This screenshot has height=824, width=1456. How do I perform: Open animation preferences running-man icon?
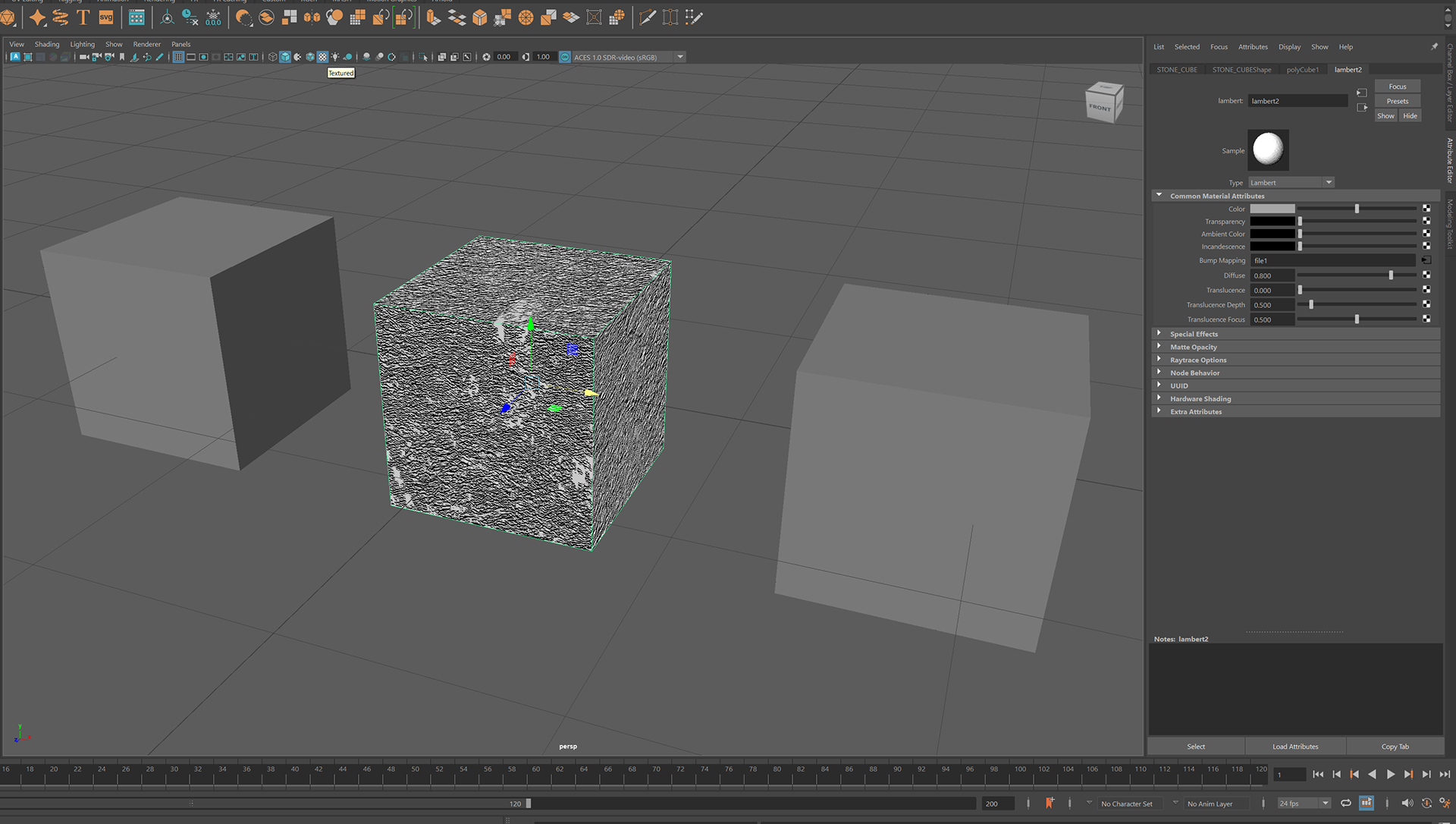(1445, 803)
